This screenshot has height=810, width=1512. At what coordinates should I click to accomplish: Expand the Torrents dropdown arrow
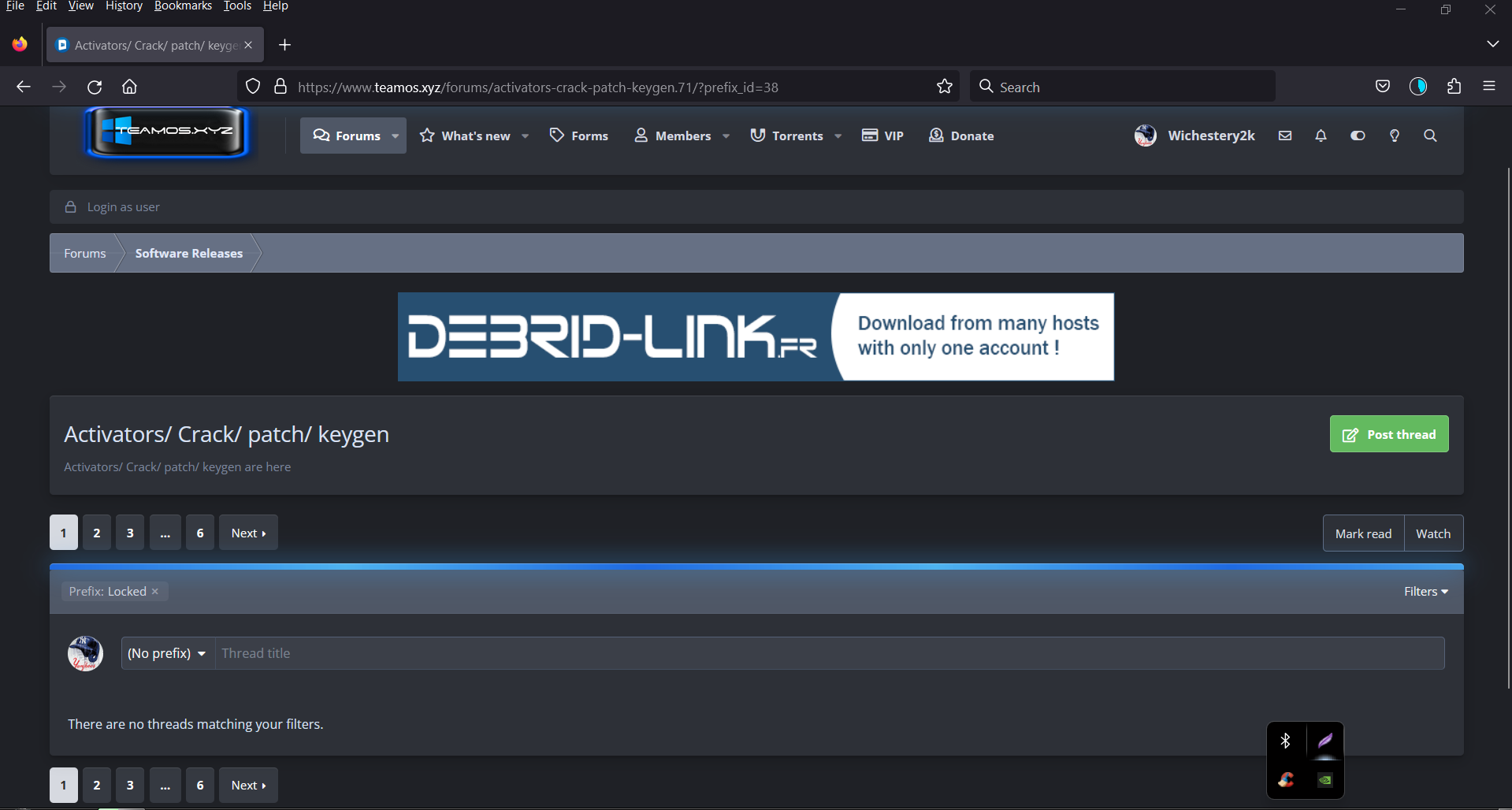838,136
